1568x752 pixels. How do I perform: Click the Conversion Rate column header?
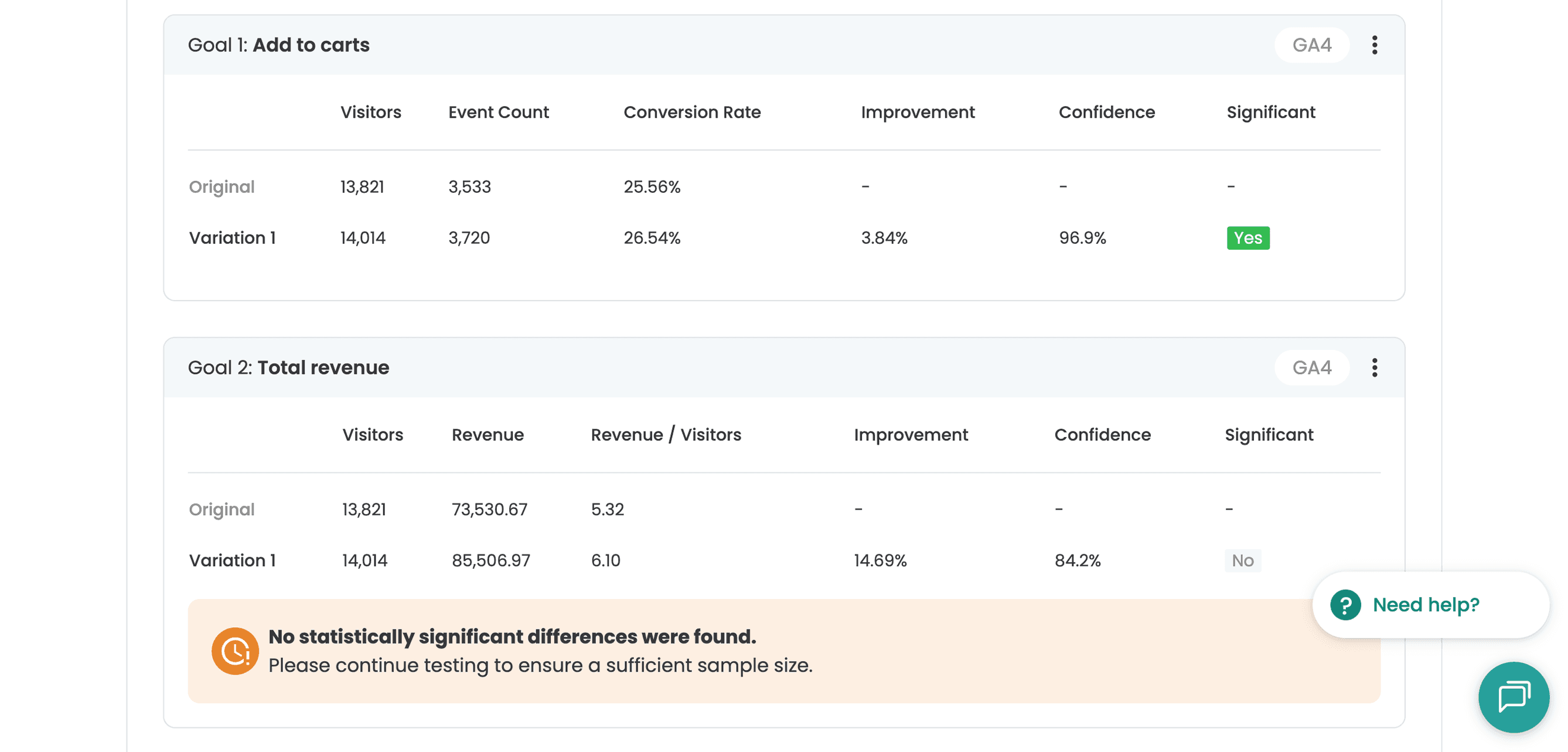pyautogui.click(x=692, y=112)
